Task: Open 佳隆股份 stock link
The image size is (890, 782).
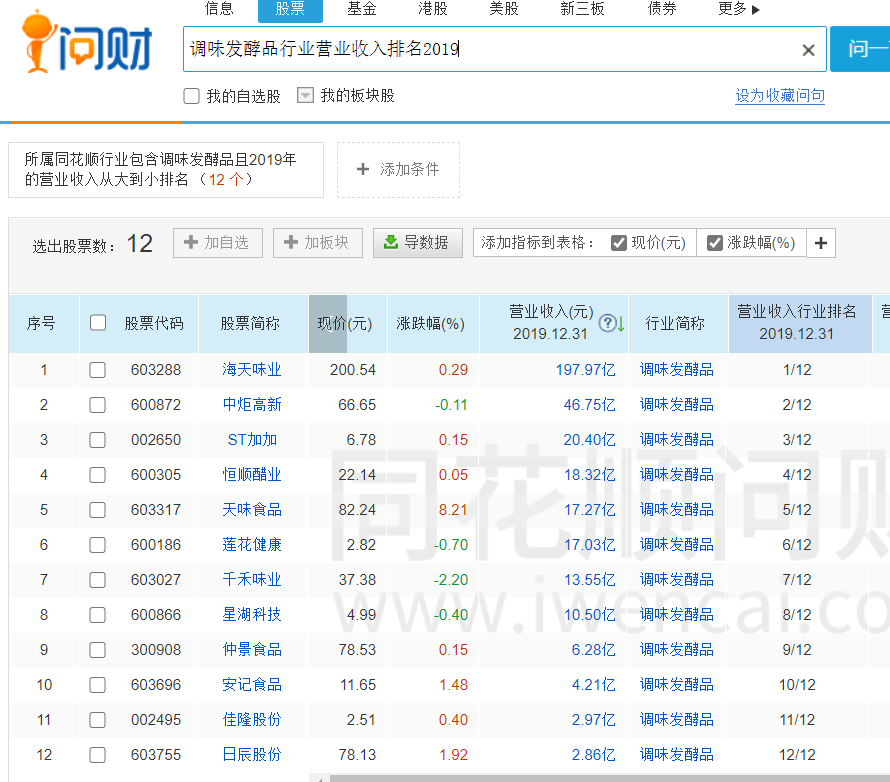Action: [x=251, y=720]
